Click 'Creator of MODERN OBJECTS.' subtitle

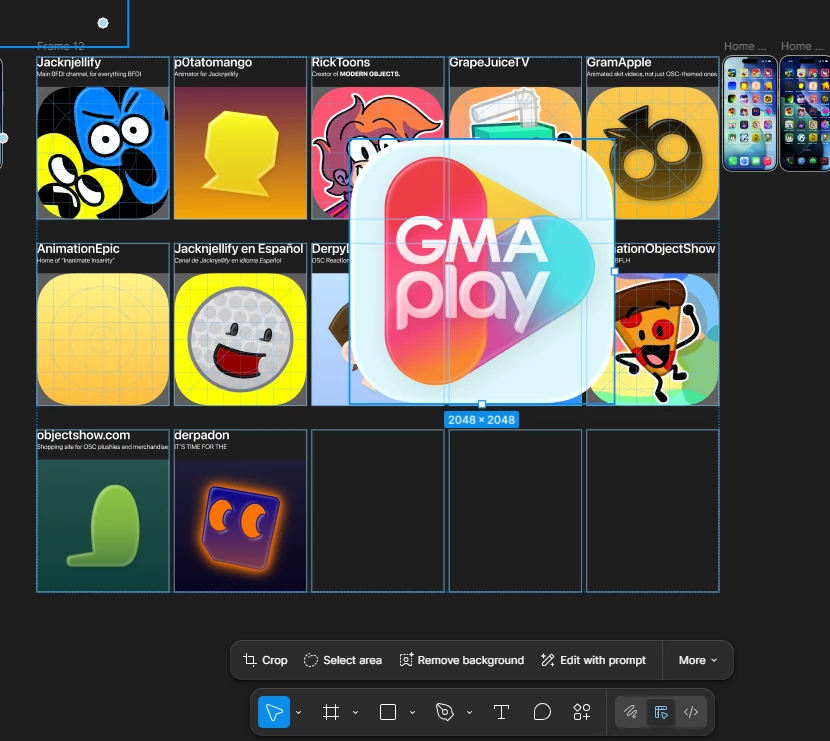tap(356, 74)
